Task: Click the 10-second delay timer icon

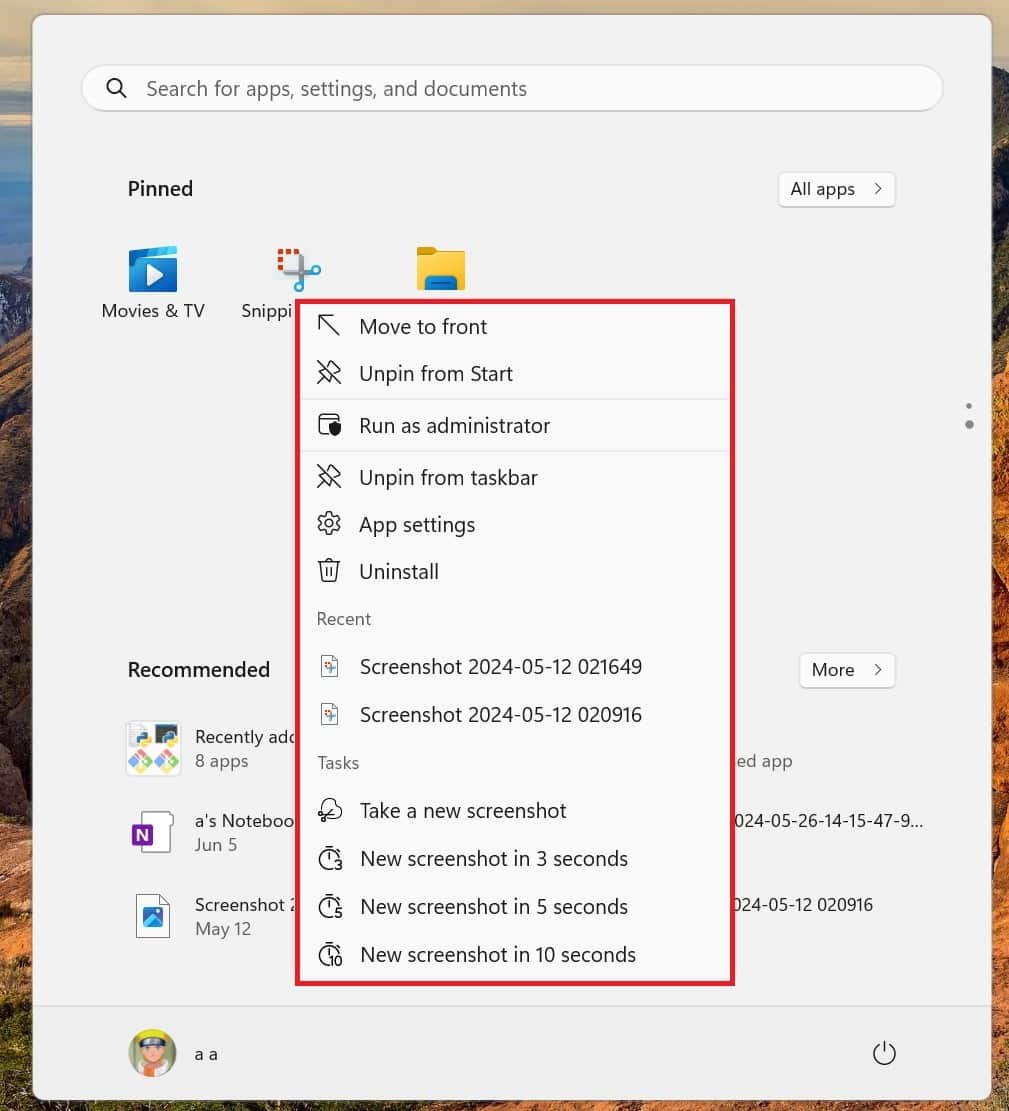Action: pyautogui.click(x=329, y=954)
